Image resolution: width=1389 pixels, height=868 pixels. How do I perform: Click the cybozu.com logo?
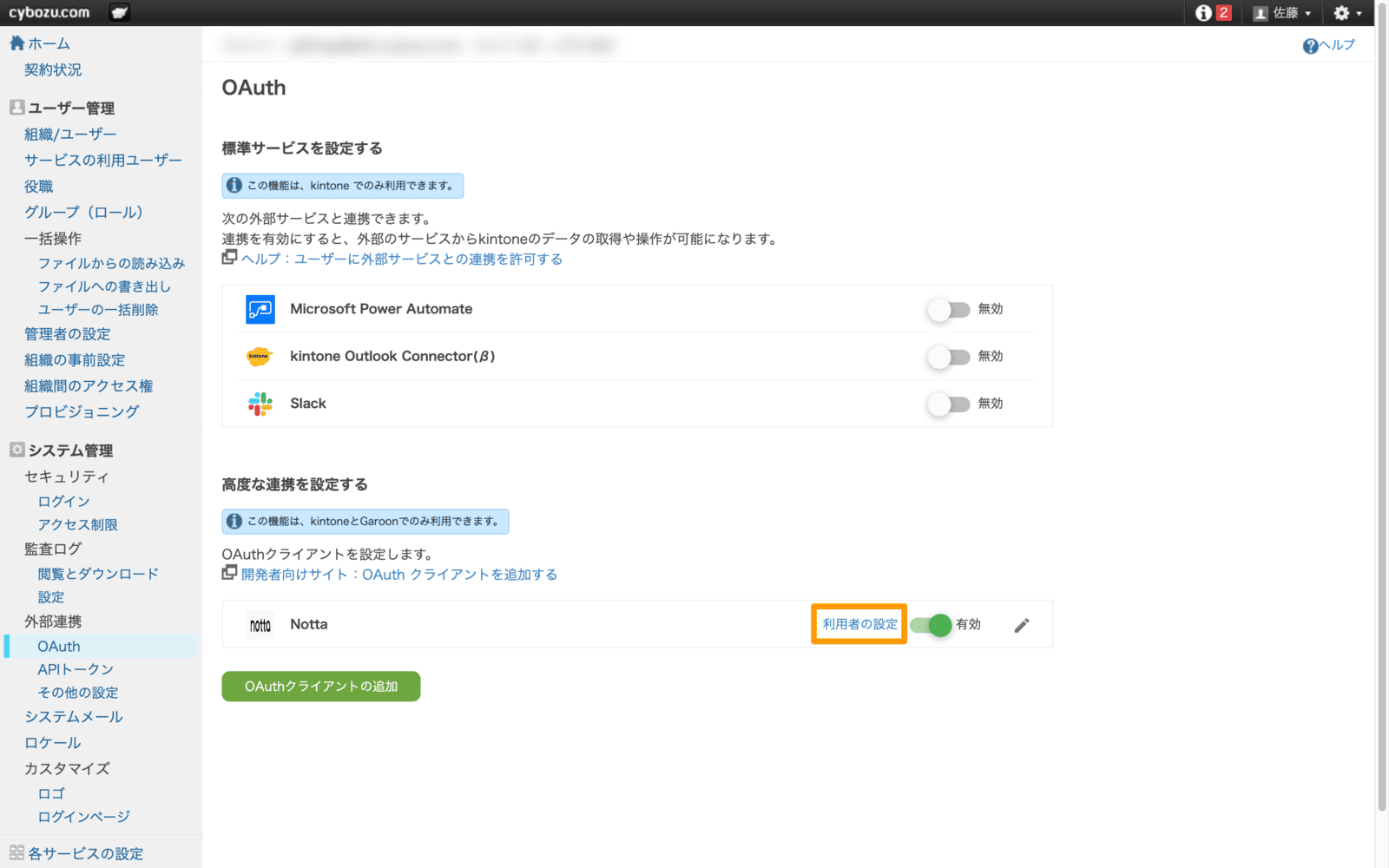point(49,12)
